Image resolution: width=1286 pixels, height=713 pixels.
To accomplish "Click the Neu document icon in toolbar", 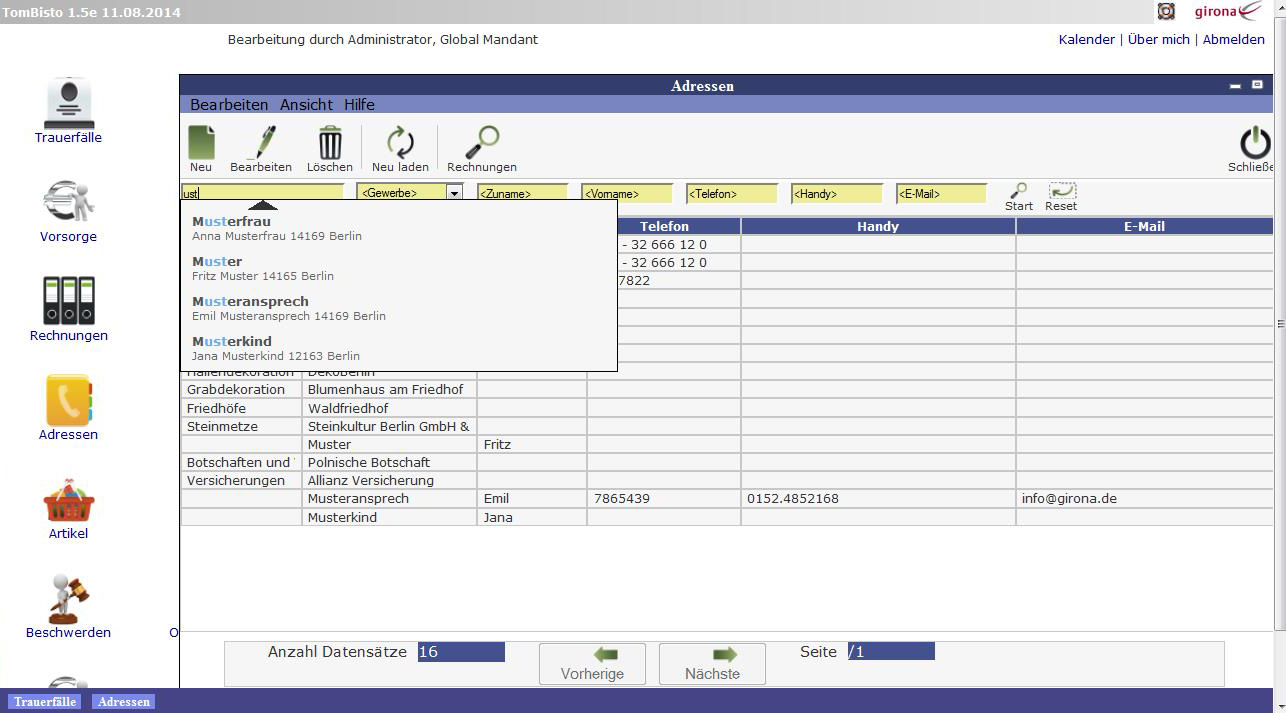I will tap(201, 143).
